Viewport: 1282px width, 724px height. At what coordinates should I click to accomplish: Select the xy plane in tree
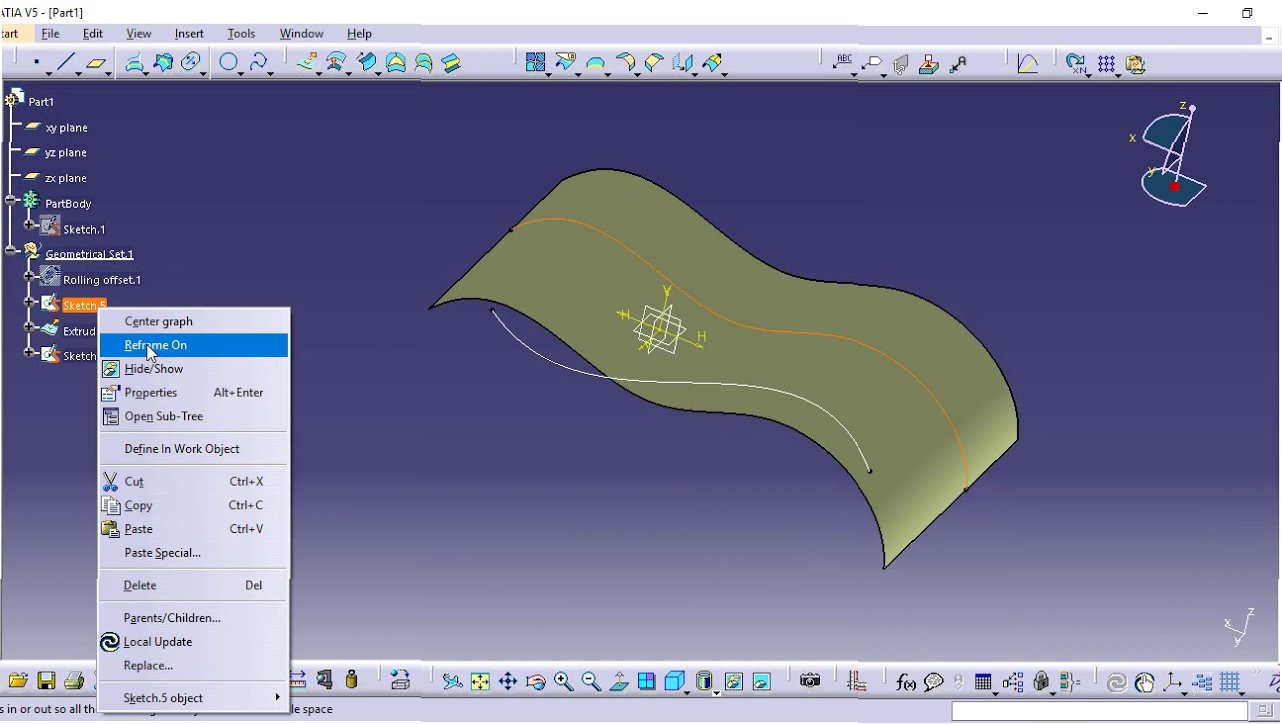point(66,128)
